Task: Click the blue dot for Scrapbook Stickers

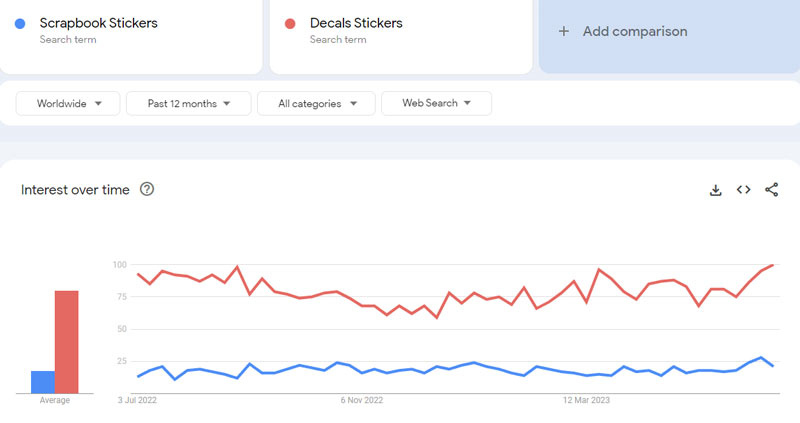Action: [21, 23]
